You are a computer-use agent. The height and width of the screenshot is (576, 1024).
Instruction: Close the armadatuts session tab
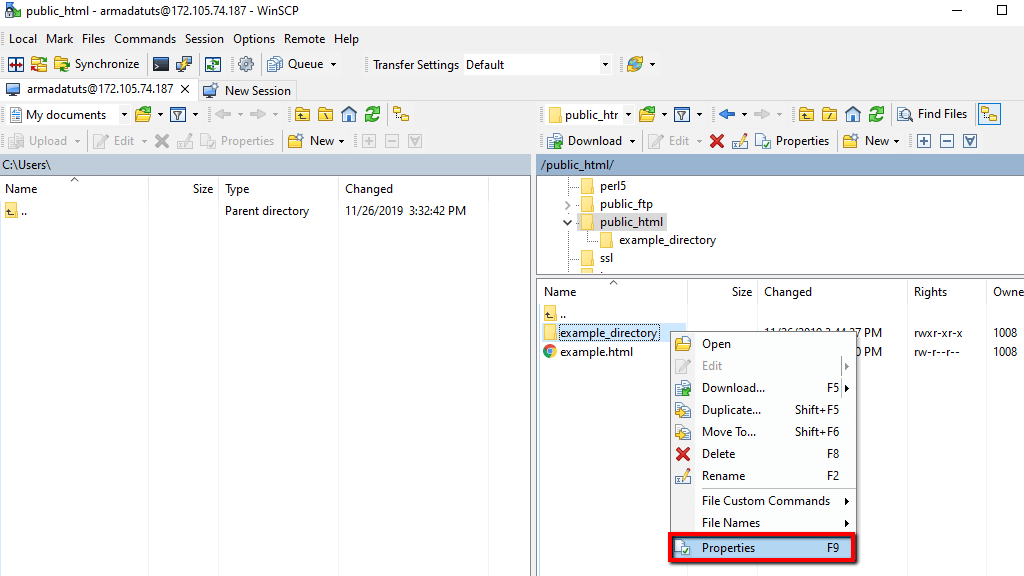coord(185,89)
